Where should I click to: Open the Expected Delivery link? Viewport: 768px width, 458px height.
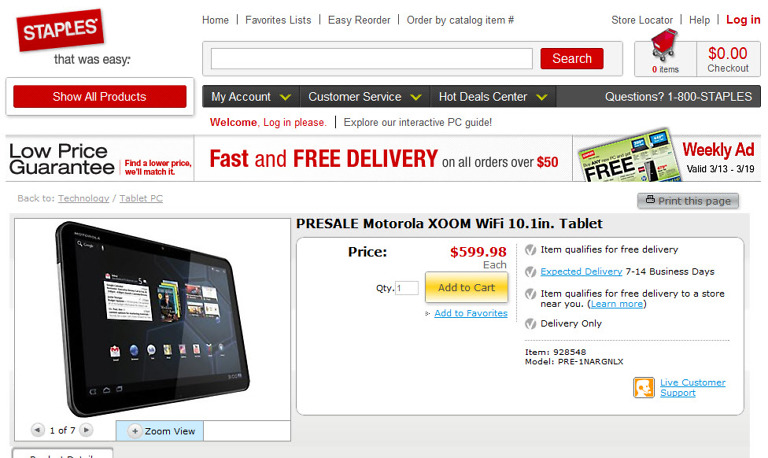coord(581,271)
